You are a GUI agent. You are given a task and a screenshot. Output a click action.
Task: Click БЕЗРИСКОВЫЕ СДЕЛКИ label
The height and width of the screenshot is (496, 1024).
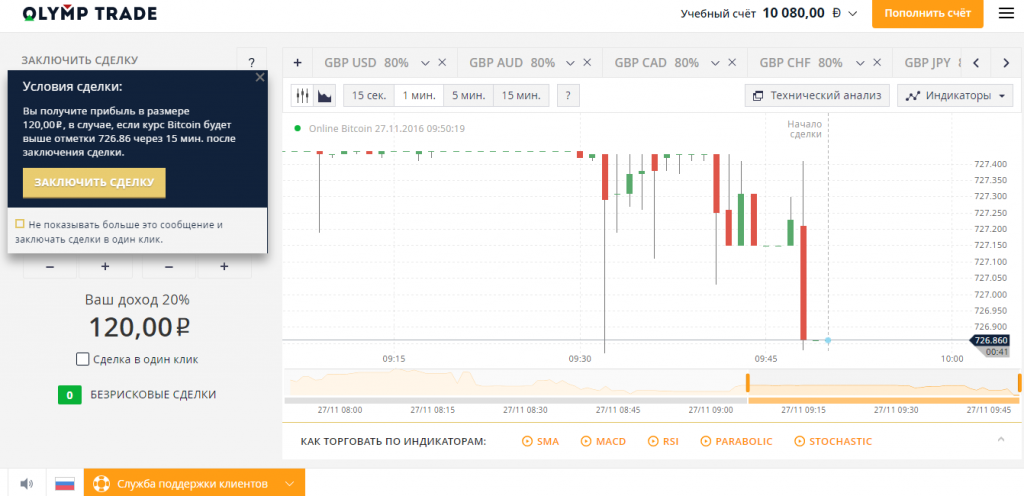point(153,395)
